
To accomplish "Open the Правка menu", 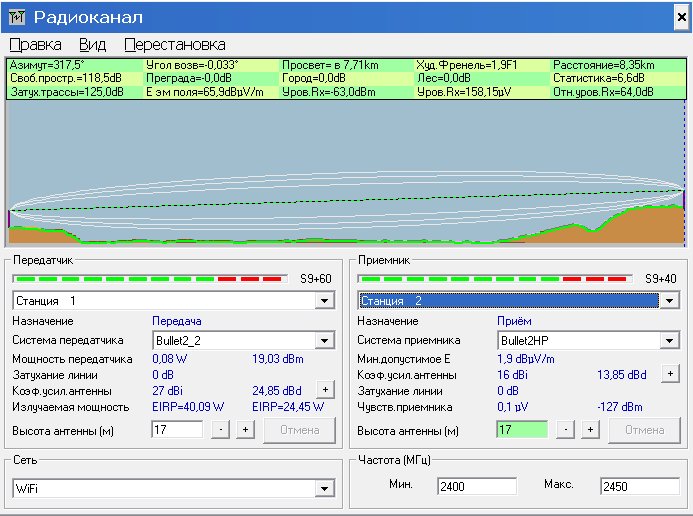I will point(35,45).
